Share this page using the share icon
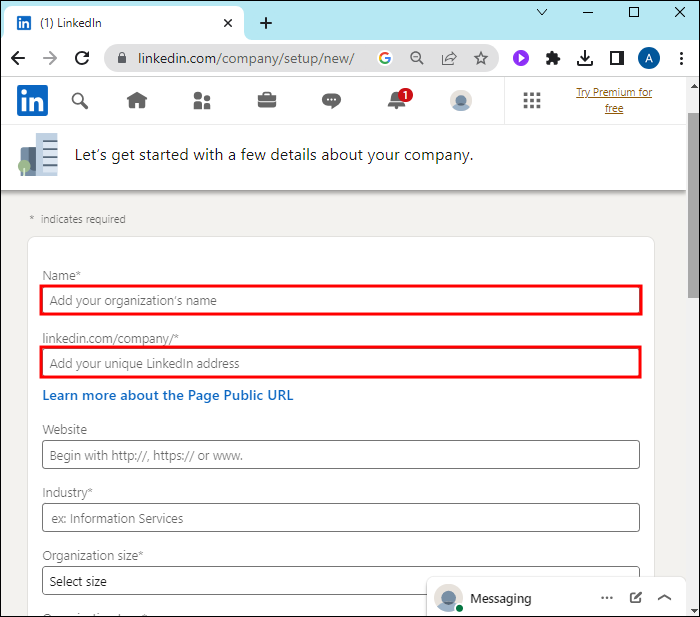 point(449,58)
